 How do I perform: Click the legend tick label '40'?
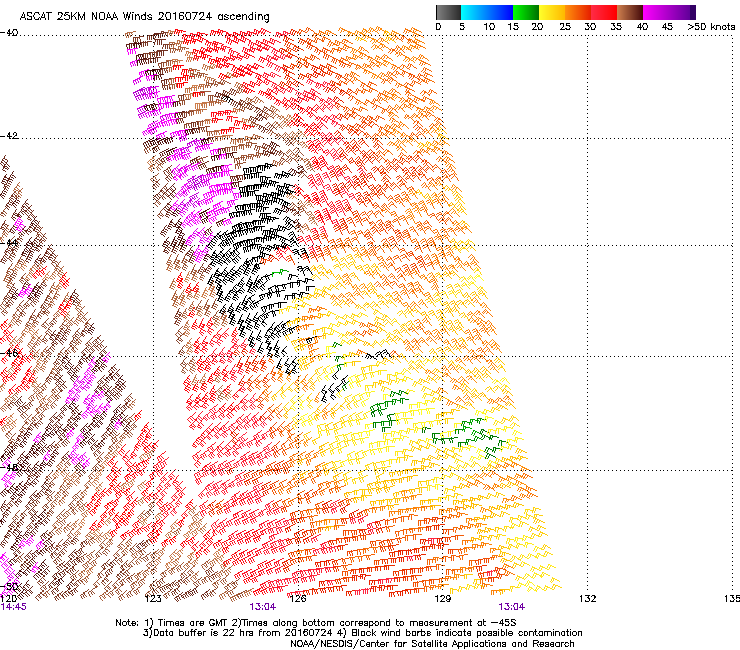click(x=642, y=27)
